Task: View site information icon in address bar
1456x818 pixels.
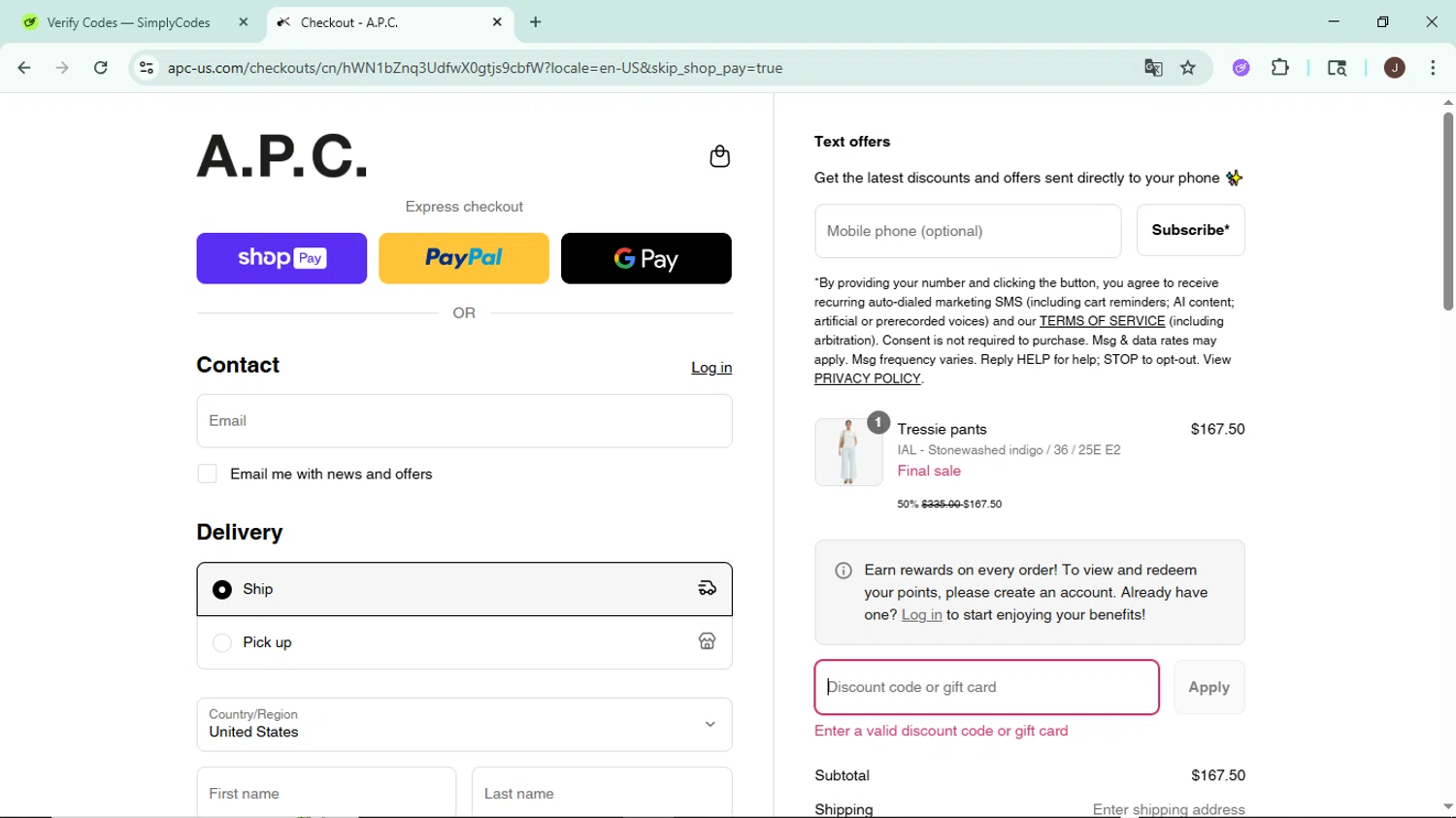Action: click(147, 68)
